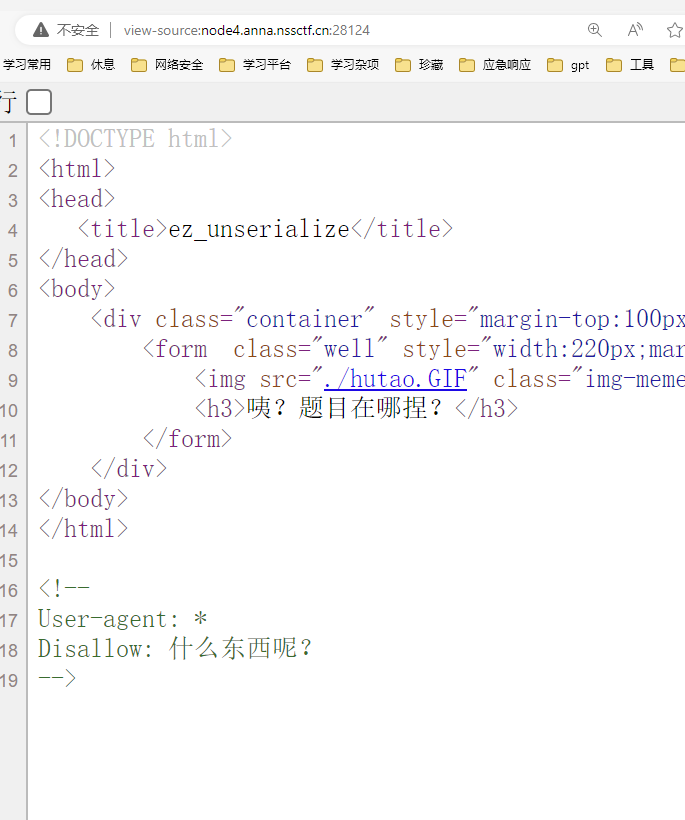685x820 pixels.
Task: Click the "User-agent: *" comment line
Action: 122,619
